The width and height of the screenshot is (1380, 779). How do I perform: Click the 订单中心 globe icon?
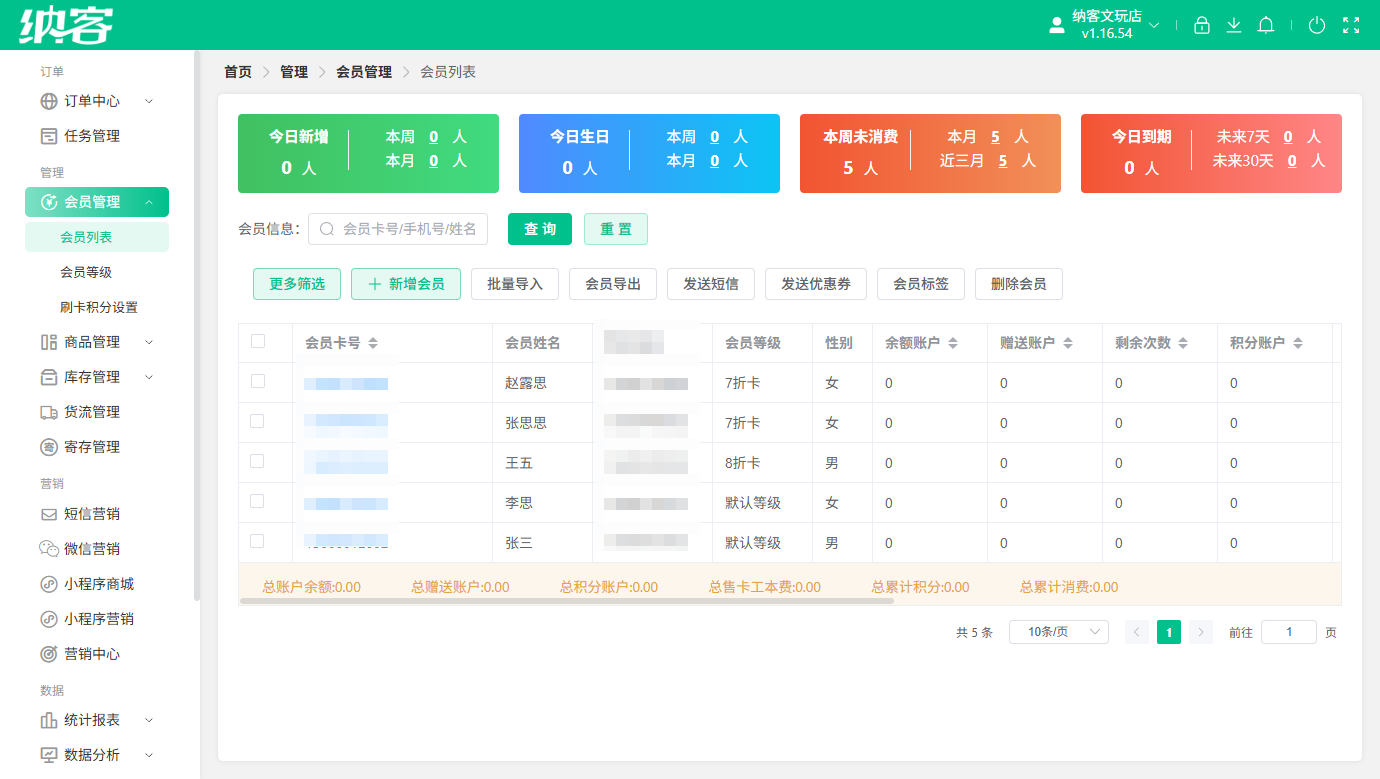click(x=49, y=101)
